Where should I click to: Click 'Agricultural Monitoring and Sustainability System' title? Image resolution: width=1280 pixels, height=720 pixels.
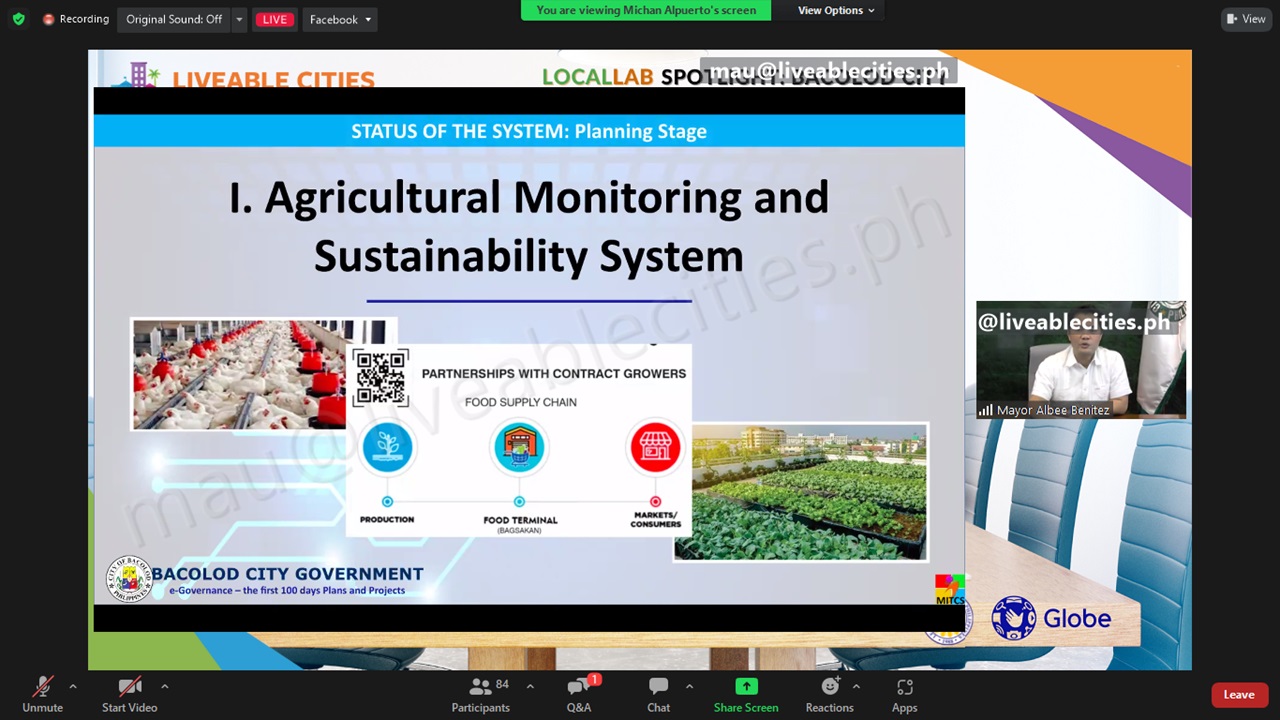click(529, 226)
